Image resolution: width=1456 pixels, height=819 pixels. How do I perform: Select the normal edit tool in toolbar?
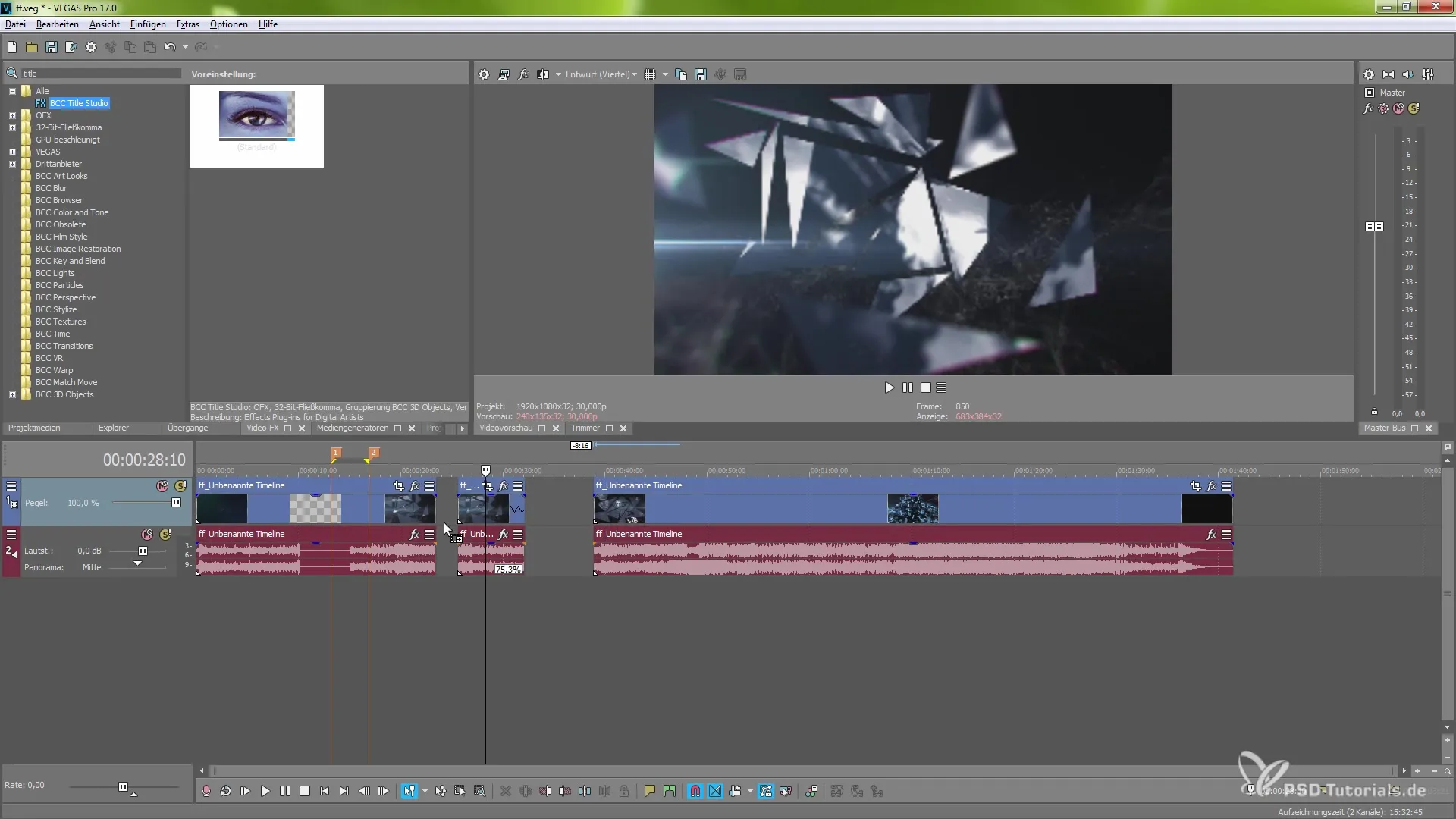pyautogui.click(x=409, y=791)
